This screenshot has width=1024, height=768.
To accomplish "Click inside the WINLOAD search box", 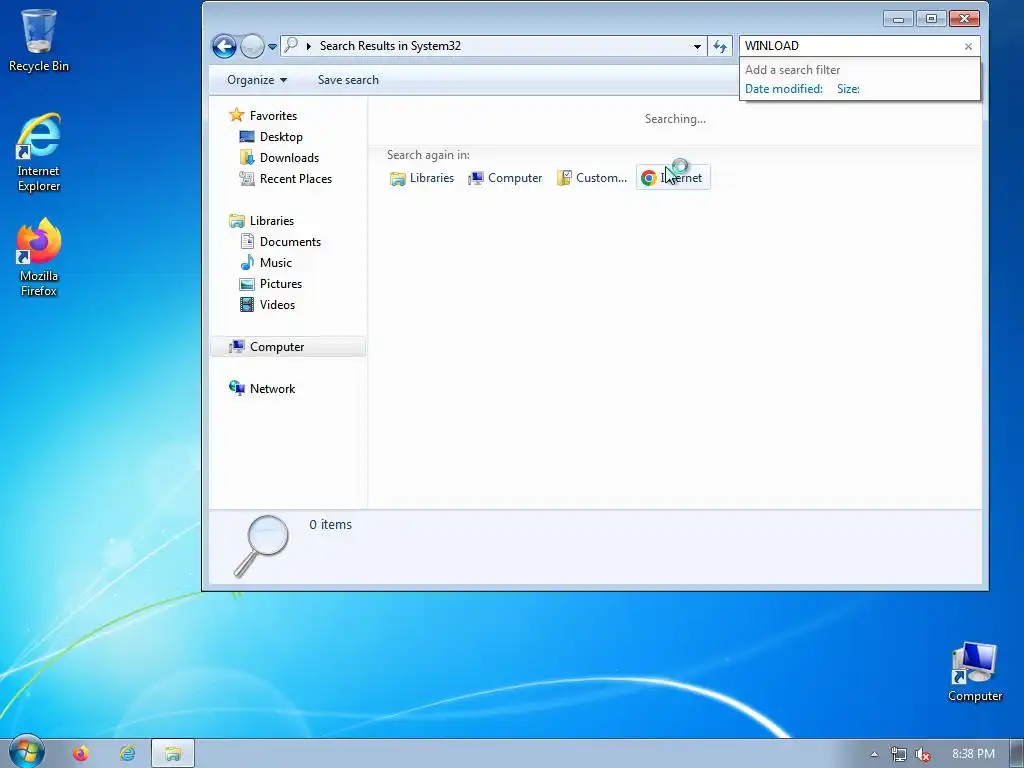I will click(851, 46).
